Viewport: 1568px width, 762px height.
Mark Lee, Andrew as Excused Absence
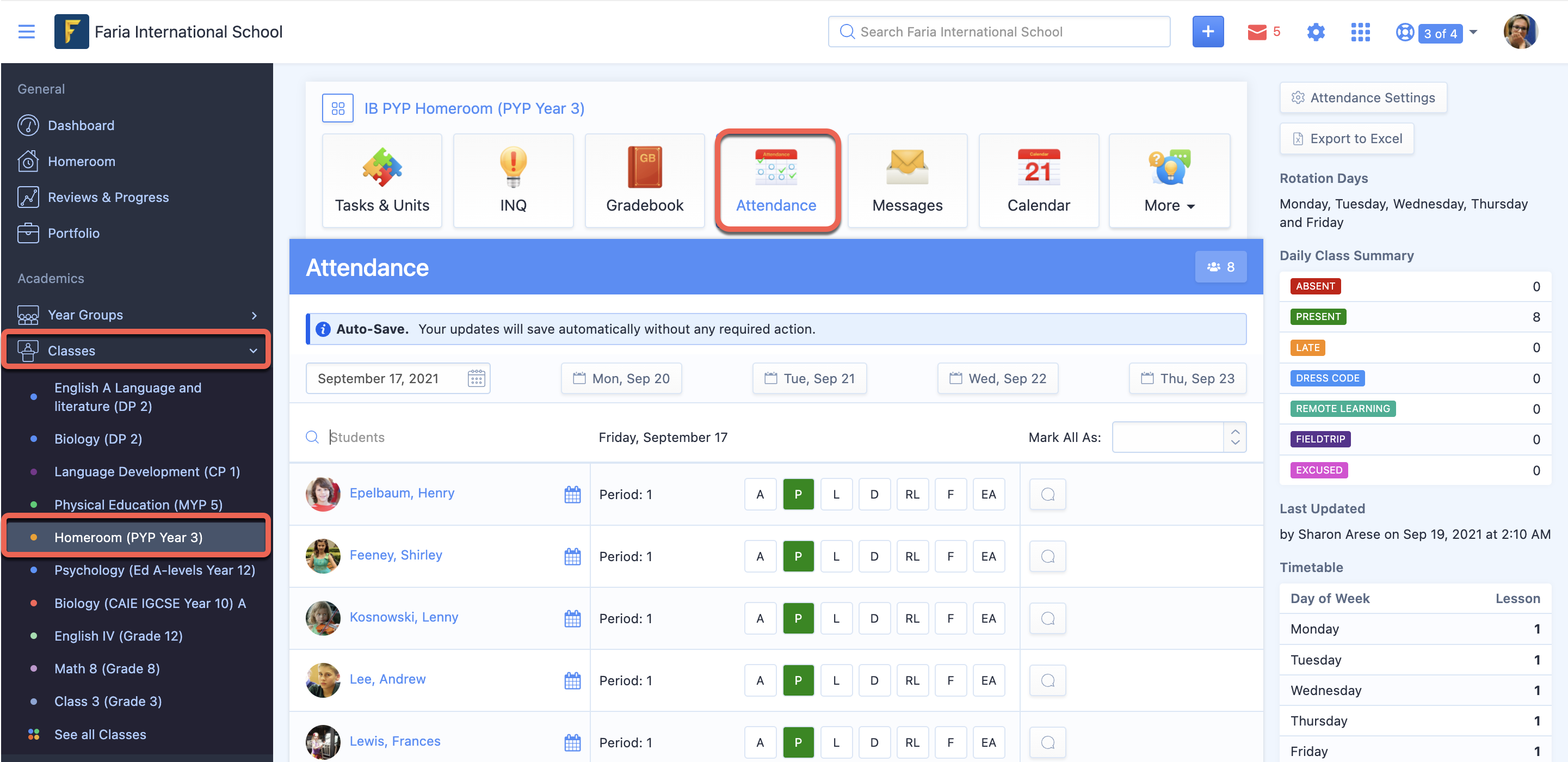(x=988, y=680)
